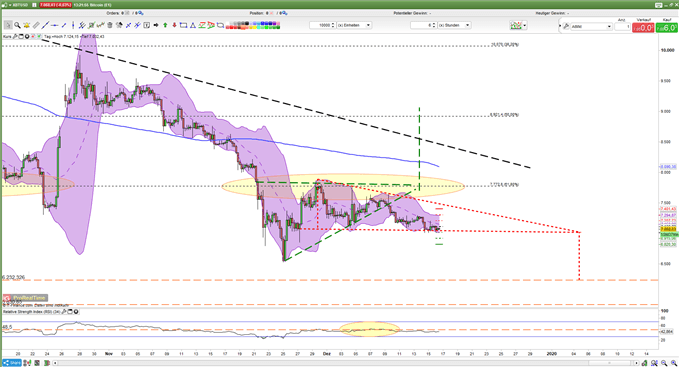
Task: Activate the magnifier zoom tool
Action: (x=17, y=25)
